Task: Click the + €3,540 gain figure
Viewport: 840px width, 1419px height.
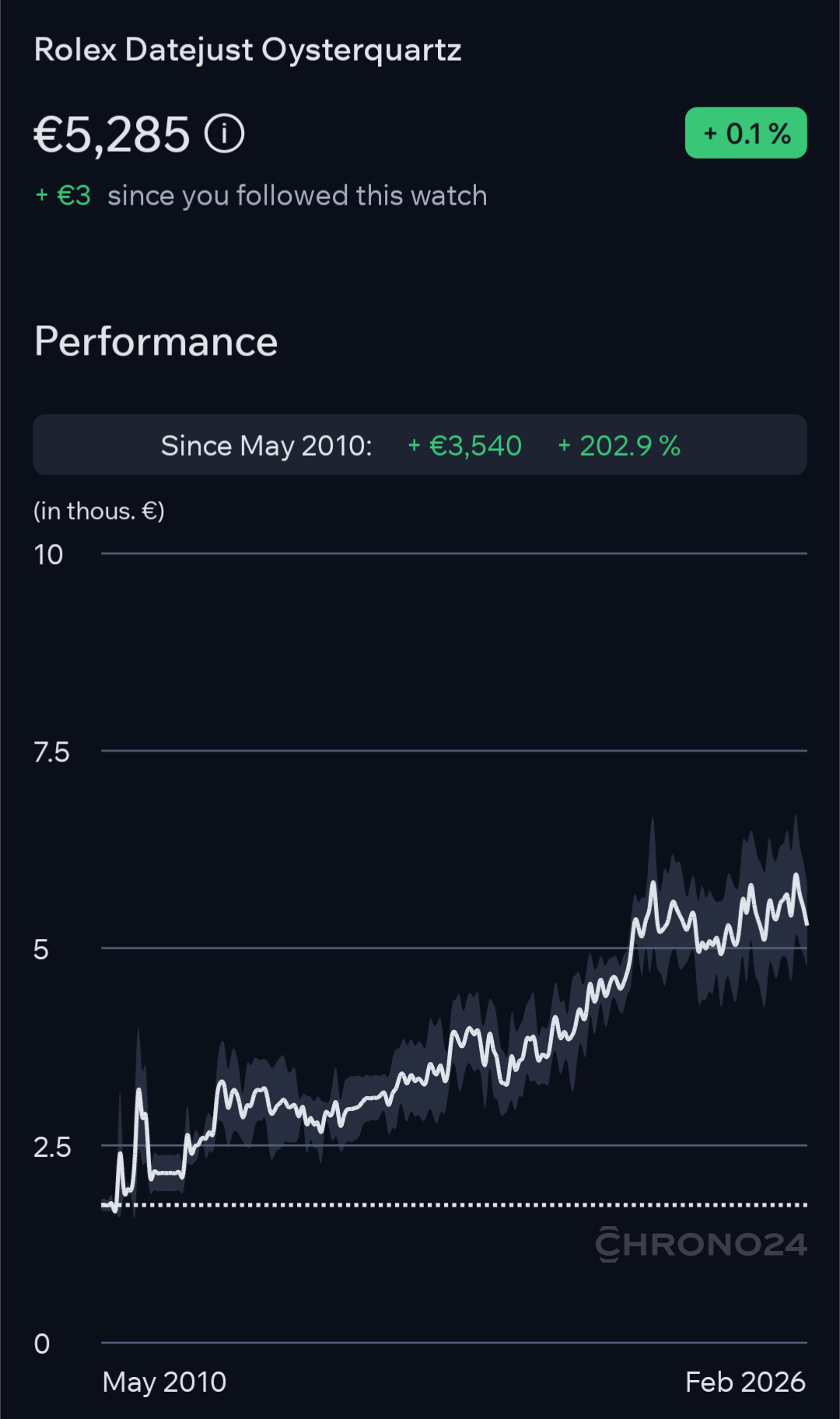Action: 465,446
